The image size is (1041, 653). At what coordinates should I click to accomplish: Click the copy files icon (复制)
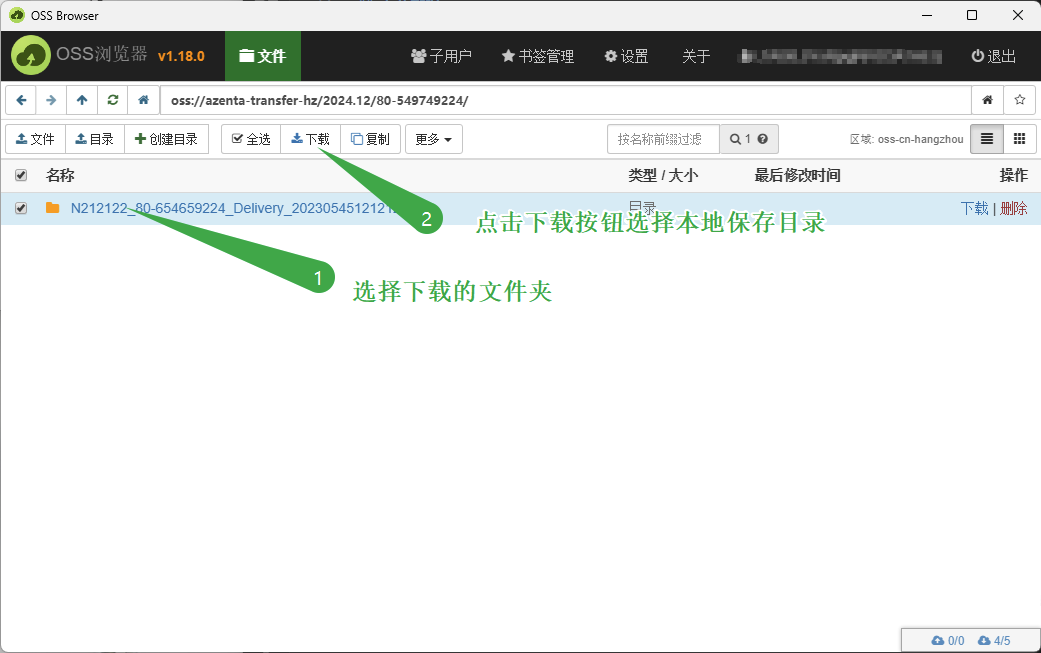[370, 139]
